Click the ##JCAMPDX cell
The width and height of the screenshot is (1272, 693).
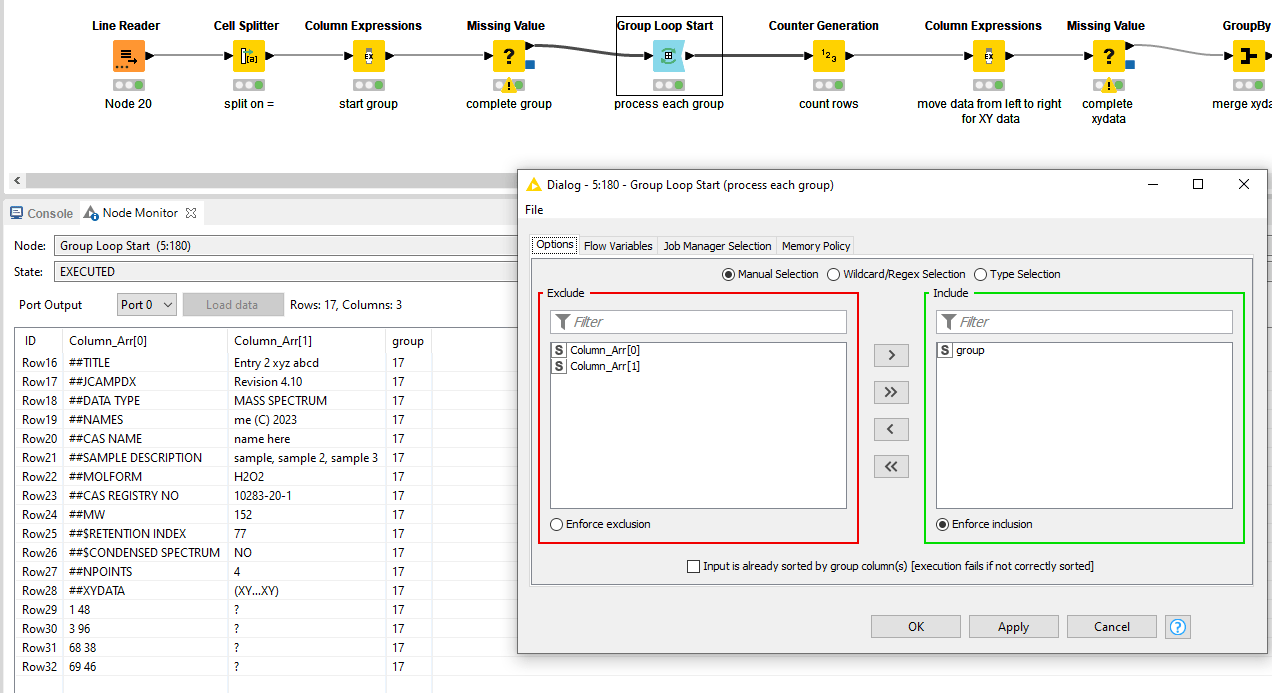coord(145,382)
